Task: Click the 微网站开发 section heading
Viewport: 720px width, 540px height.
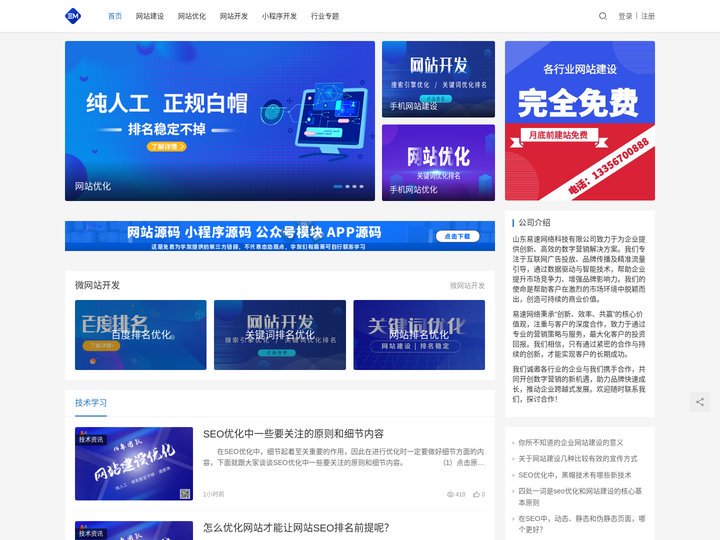Action: [x=97, y=285]
